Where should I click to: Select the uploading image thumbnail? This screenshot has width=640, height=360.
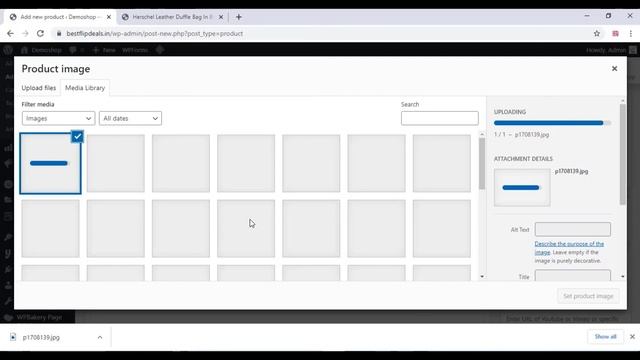51,163
